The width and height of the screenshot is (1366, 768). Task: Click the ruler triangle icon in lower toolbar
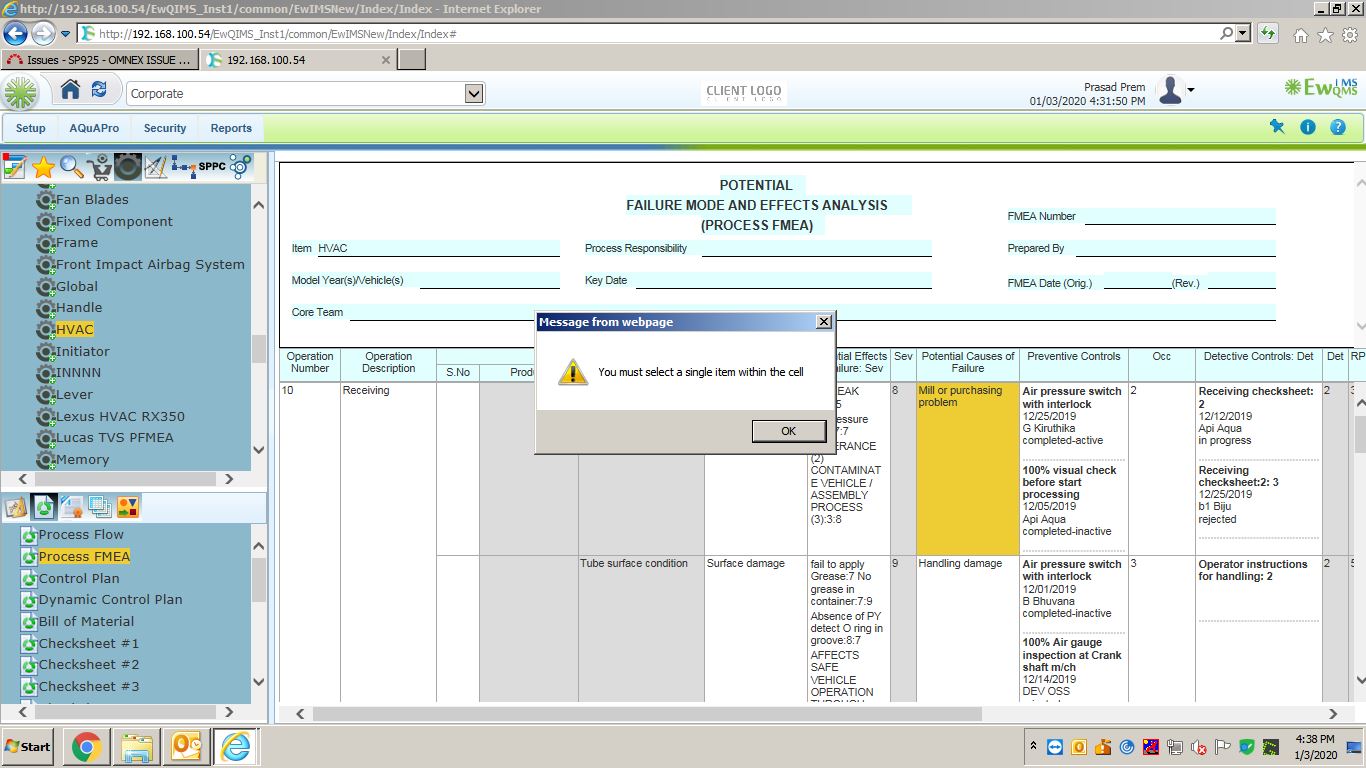16,507
